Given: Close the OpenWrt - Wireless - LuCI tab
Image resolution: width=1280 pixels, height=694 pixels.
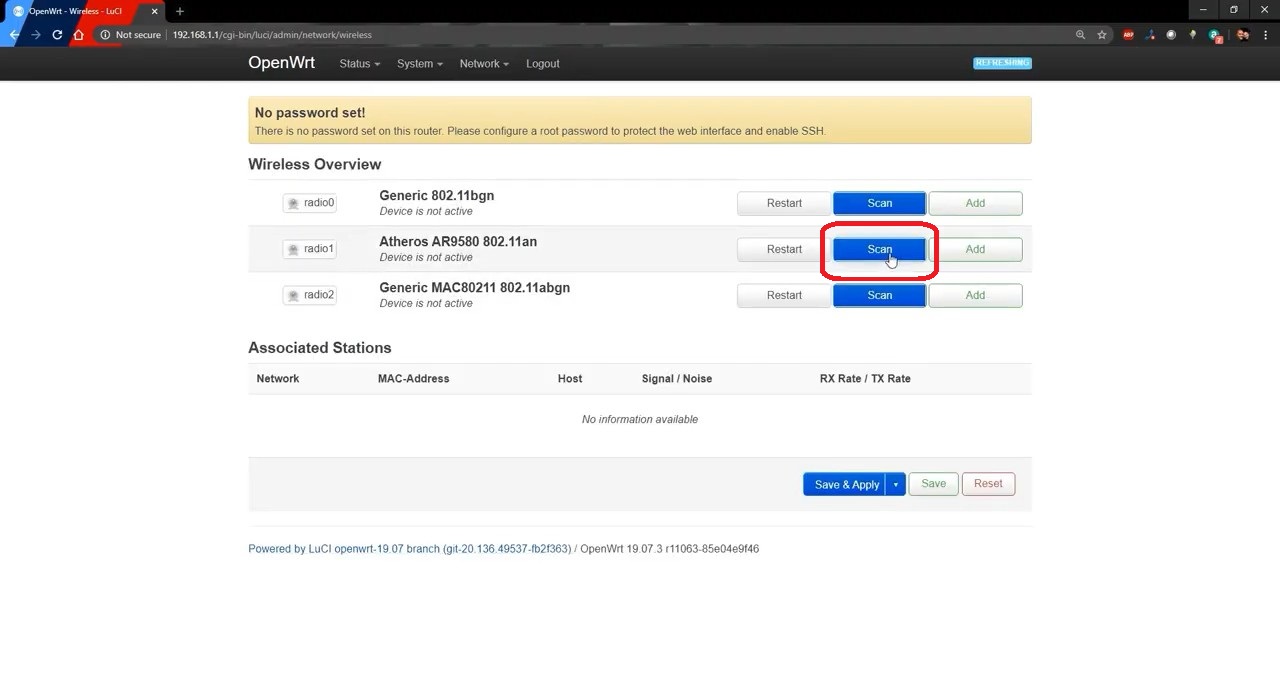Looking at the screenshot, I should tap(155, 11).
